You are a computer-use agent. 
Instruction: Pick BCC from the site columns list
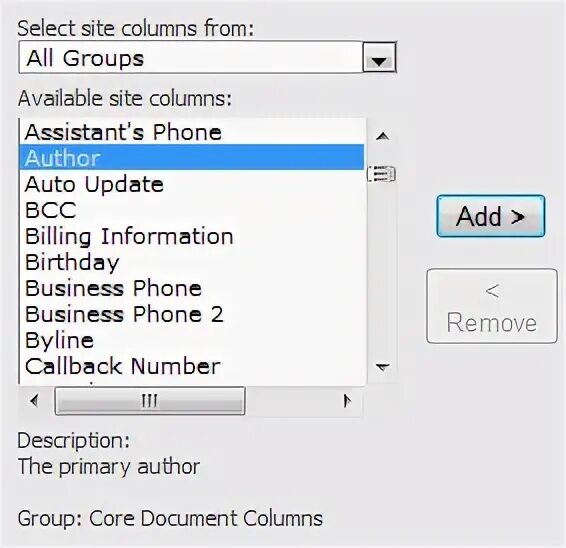(192, 210)
